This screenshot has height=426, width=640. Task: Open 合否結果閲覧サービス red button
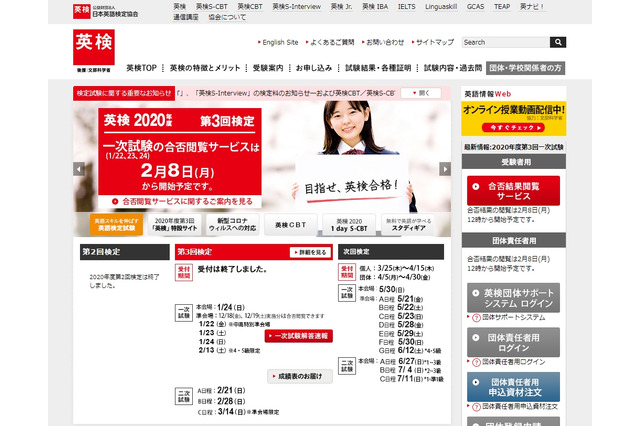(513, 191)
